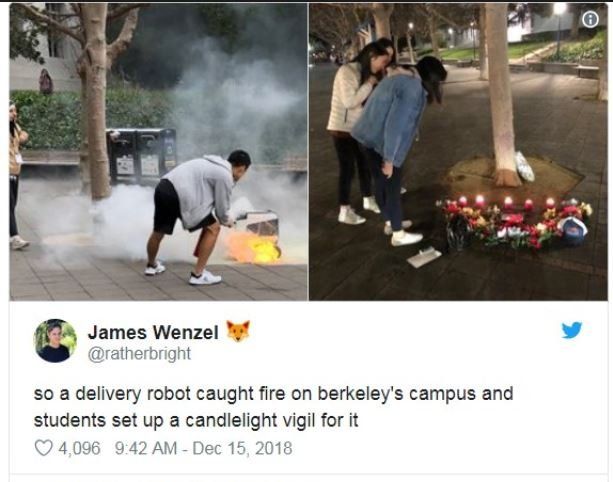Open James Wenzel's profile avatar
This screenshot has width=613, height=482.
pos(55,340)
